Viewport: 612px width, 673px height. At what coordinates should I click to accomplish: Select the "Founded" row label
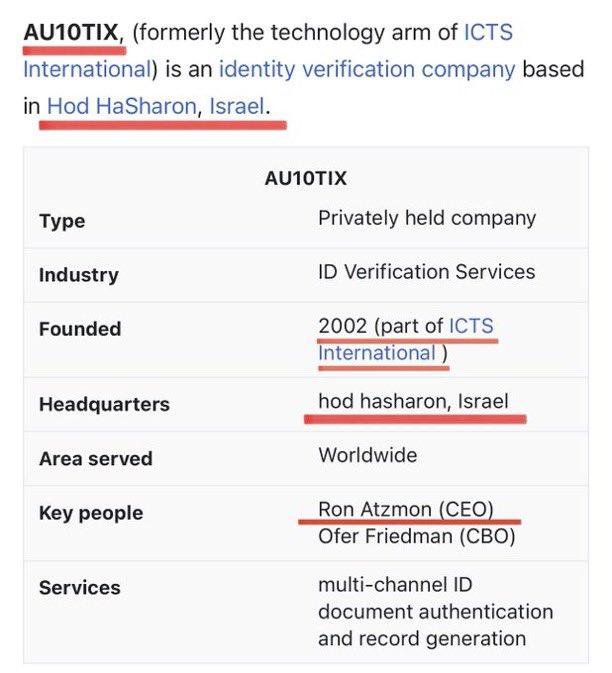[x=80, y=329]
